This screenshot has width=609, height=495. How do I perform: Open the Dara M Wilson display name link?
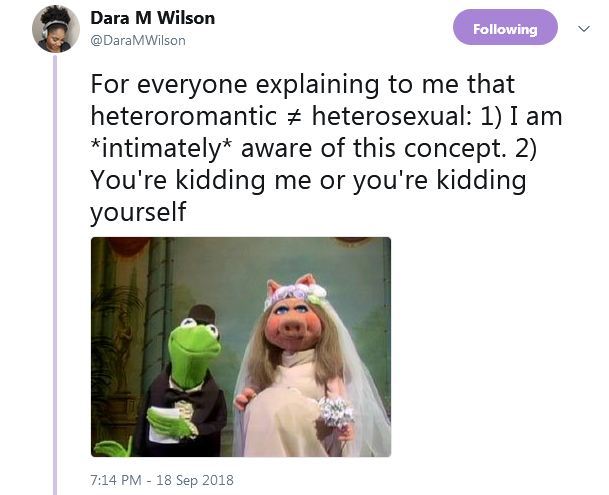click(x=153, y=18)
